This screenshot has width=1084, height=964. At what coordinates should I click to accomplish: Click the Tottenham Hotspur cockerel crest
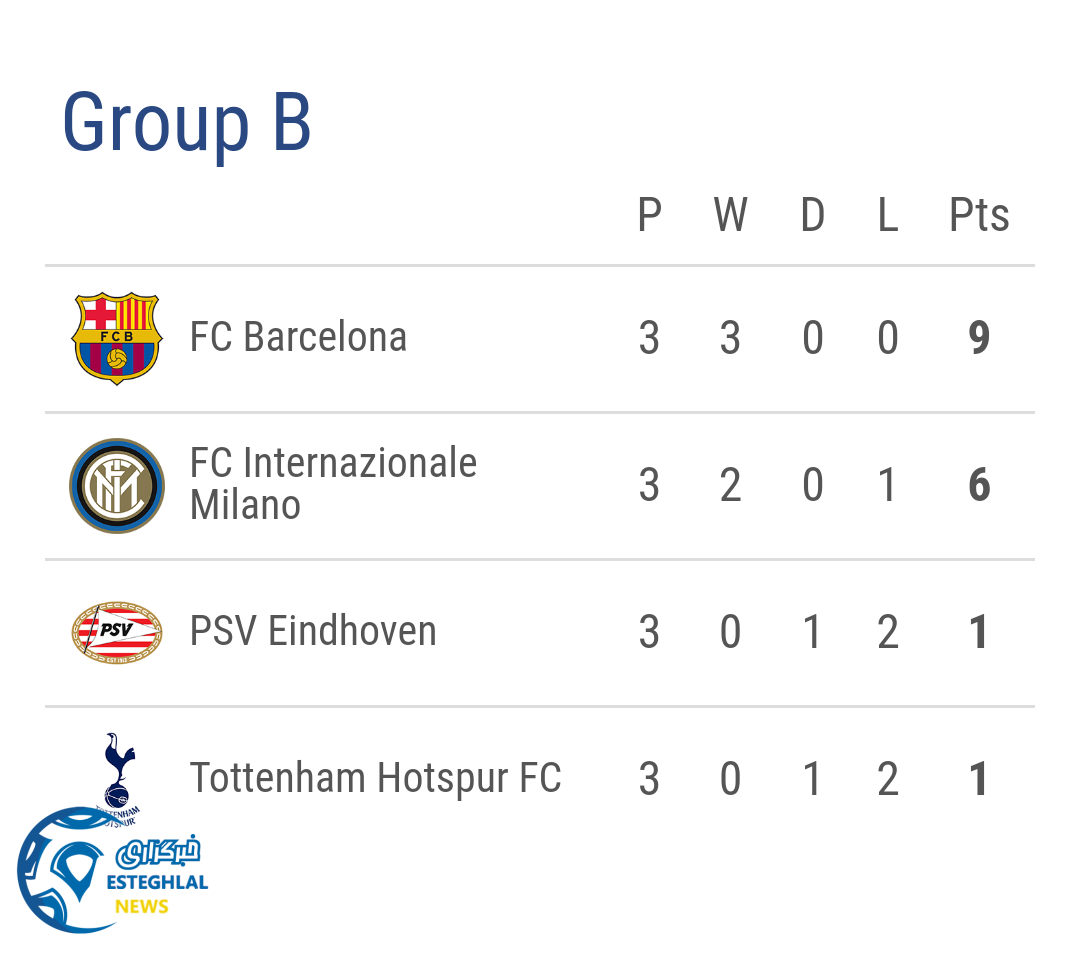pos(120,770)
